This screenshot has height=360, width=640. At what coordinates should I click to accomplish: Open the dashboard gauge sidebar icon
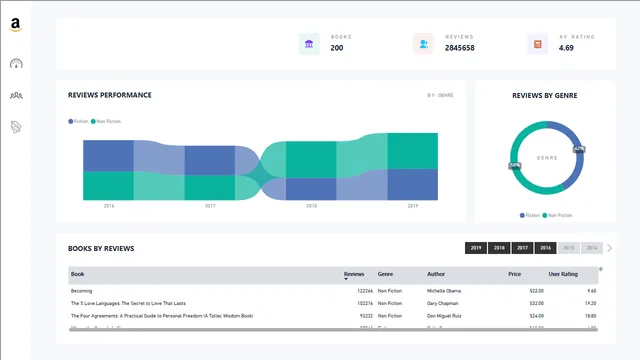16,63
